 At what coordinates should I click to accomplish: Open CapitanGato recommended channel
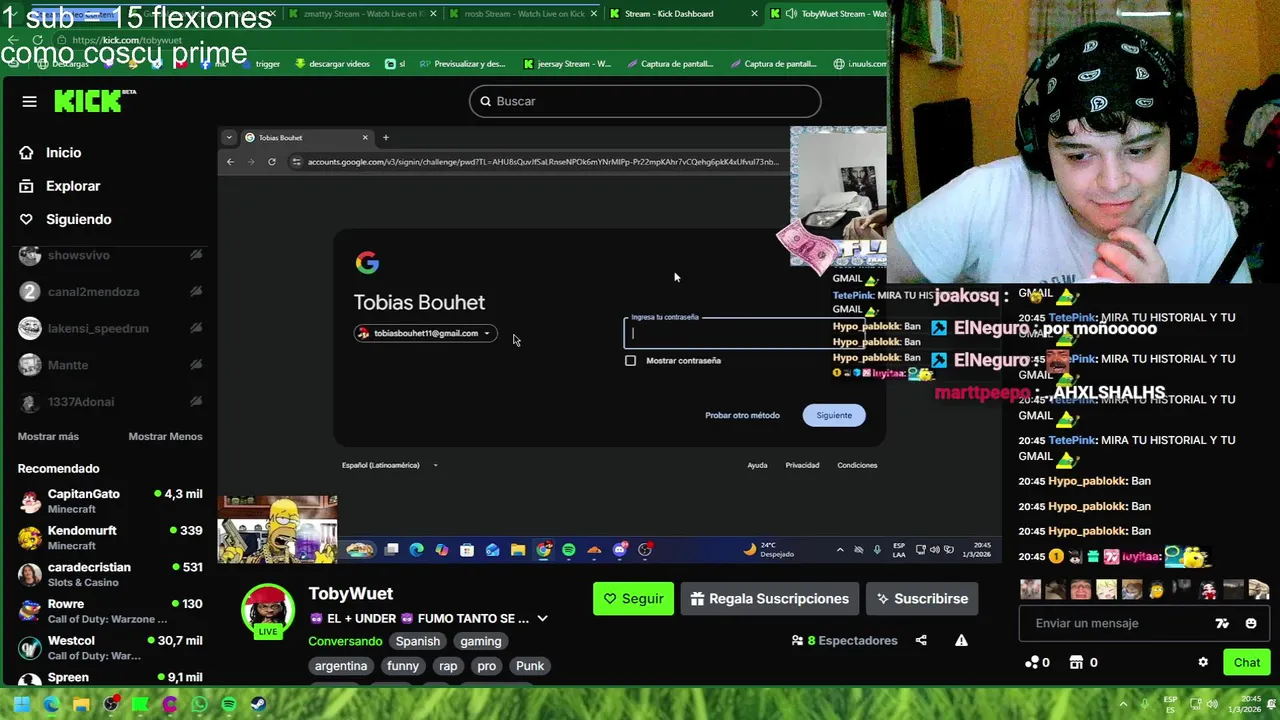[x=110, y=501]
